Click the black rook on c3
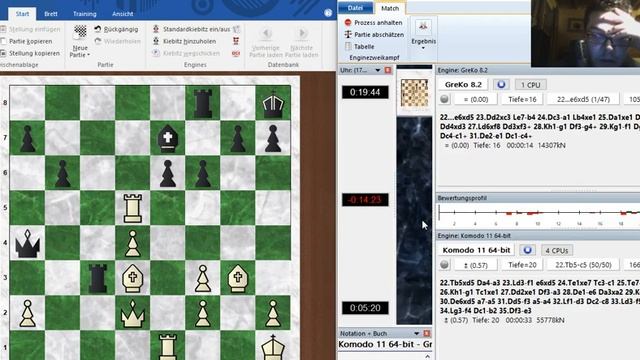This screenshot has height=360, width=640. (98, 278)
